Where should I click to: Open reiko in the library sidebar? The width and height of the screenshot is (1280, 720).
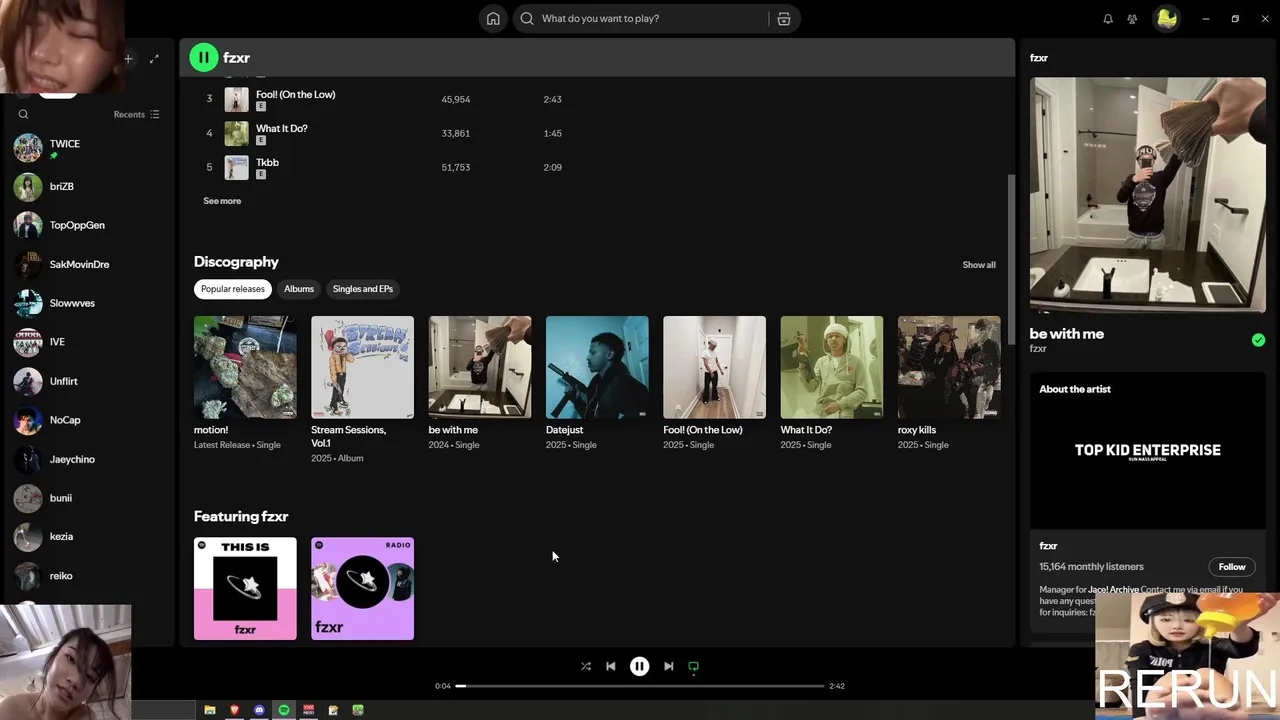coord(87,576)
